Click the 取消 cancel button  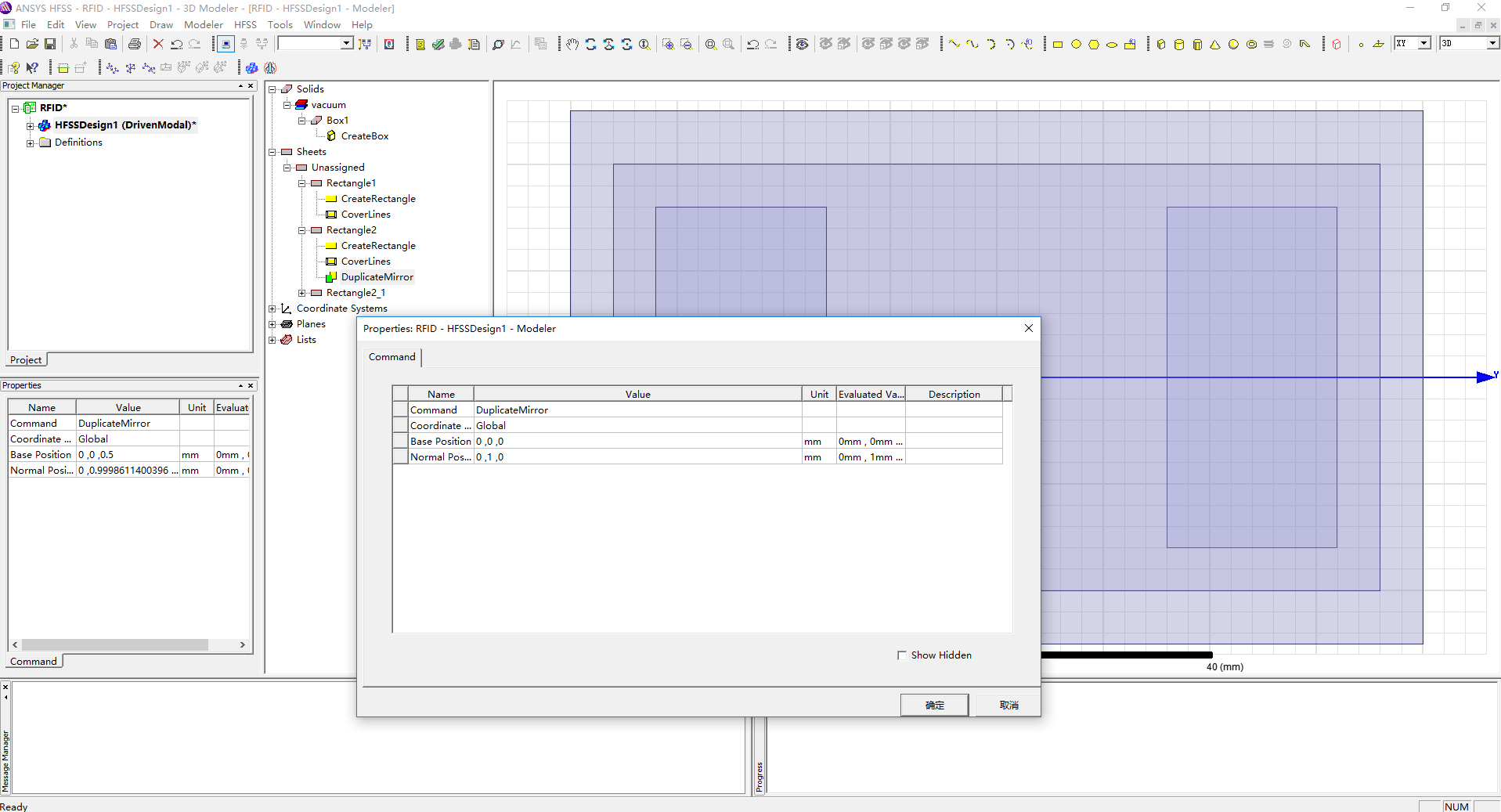point(1008,706)
